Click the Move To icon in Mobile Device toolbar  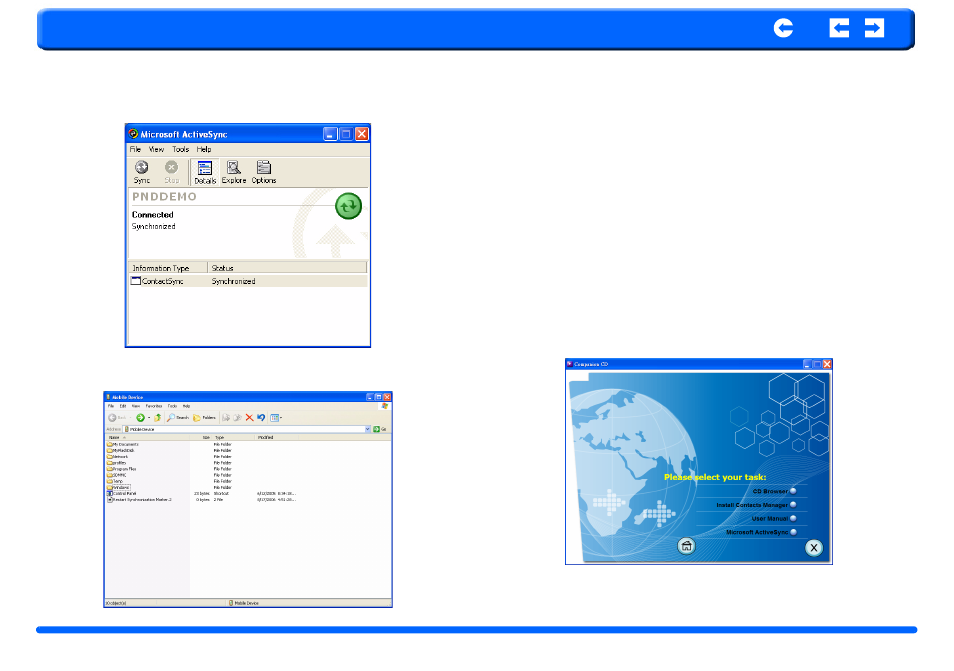pos(226,418)
